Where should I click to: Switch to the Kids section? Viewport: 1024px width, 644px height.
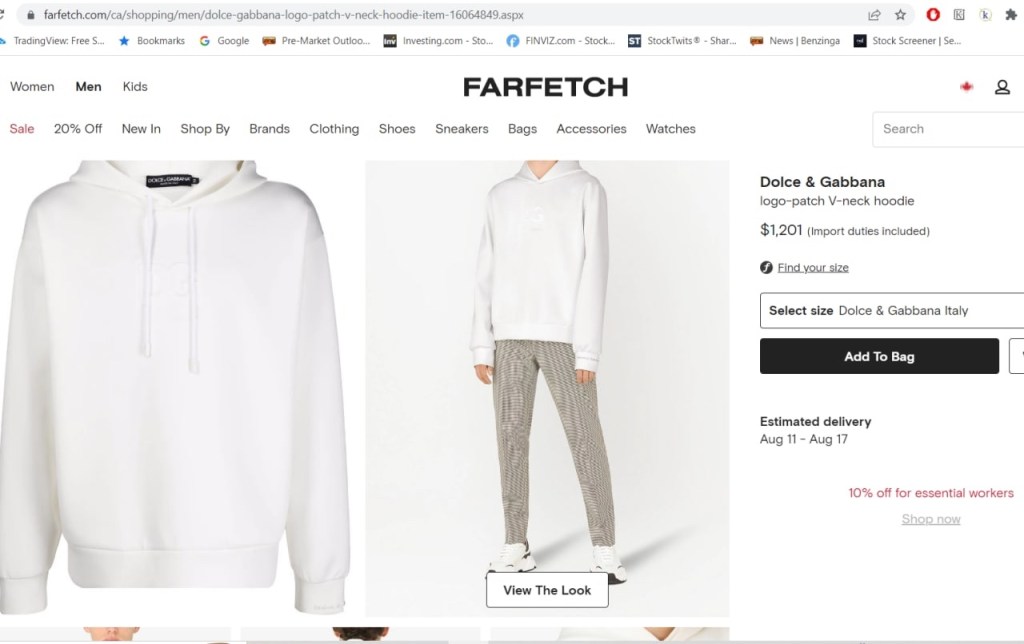[135, 87]
